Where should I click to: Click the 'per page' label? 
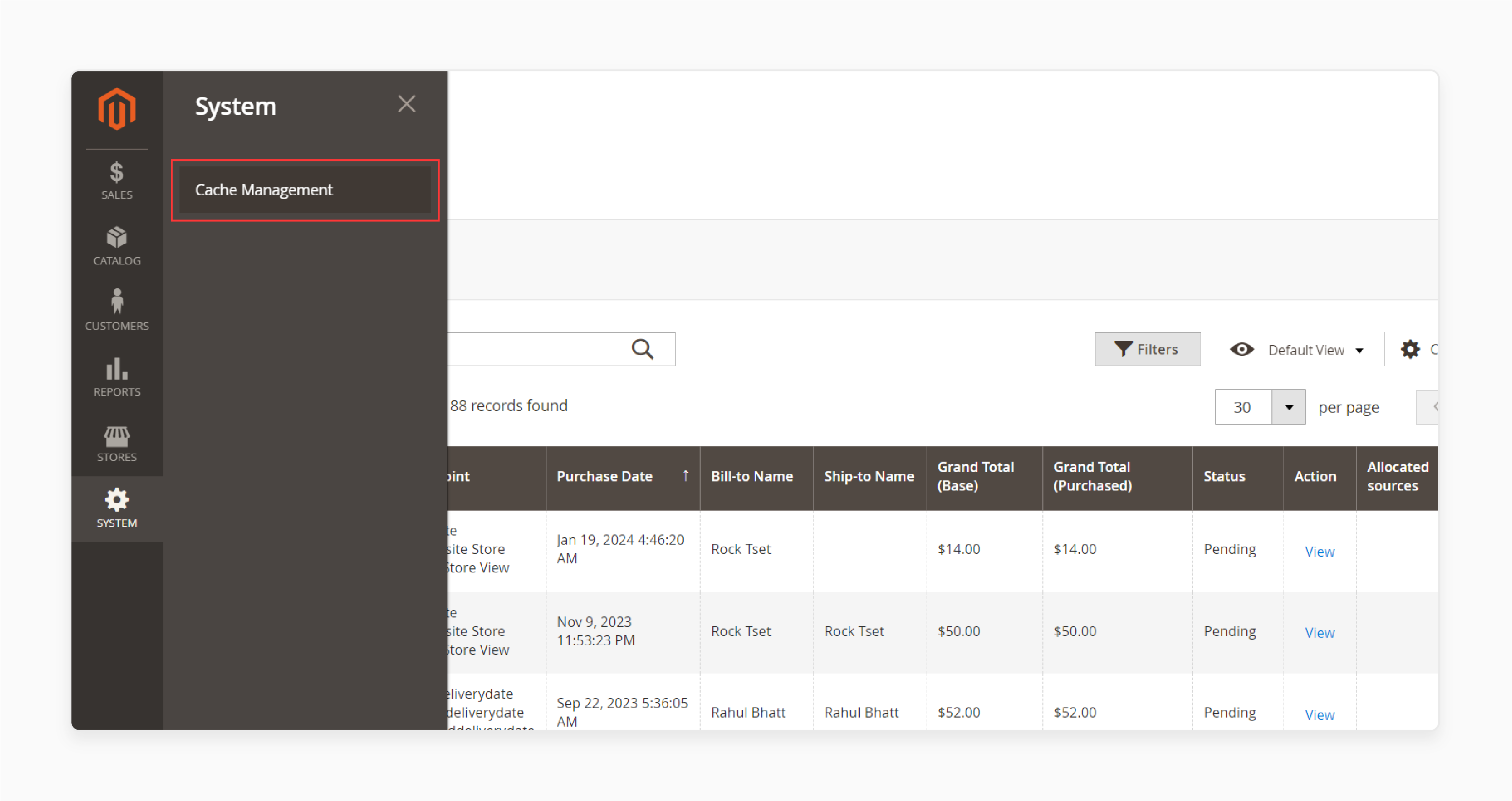click(1349, 408)
